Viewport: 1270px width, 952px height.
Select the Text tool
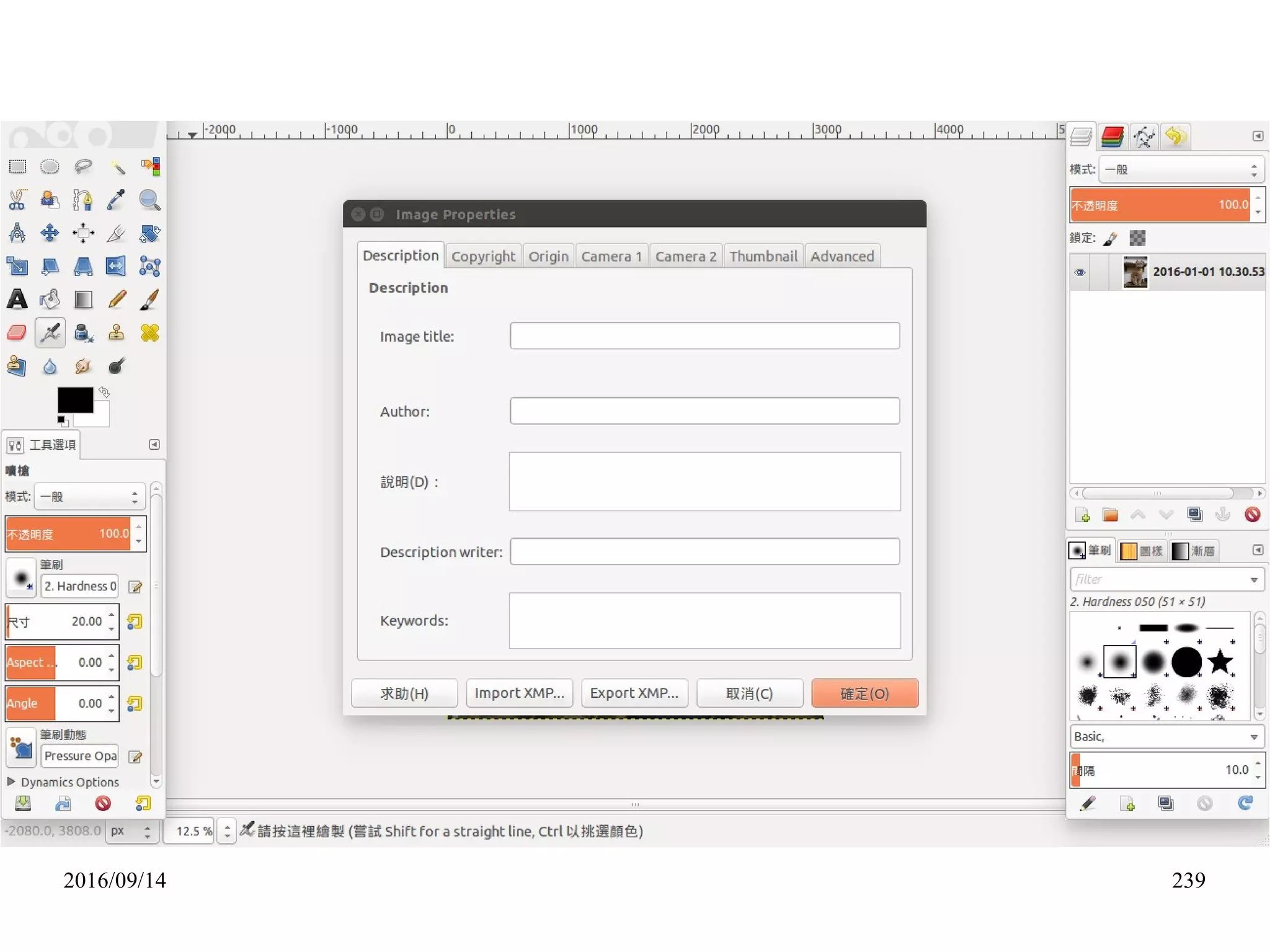[x=17, y=300]
